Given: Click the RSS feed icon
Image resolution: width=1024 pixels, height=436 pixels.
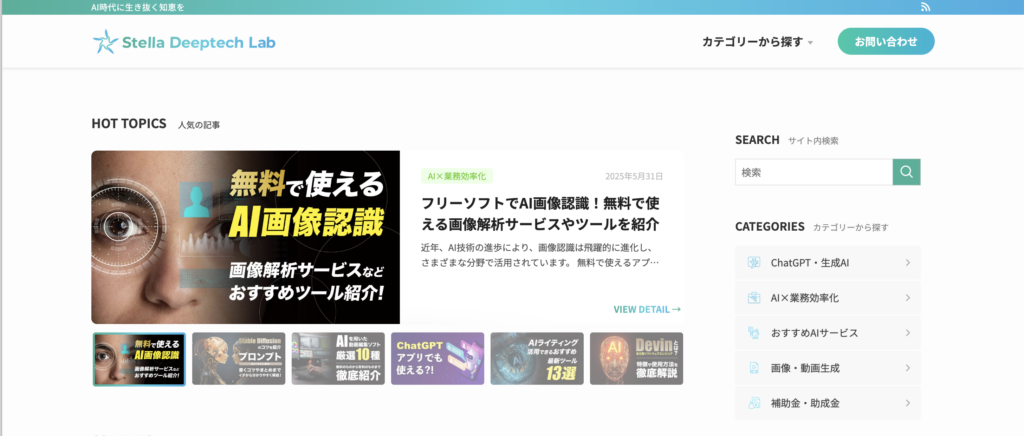Looking at the screenshot, I should [x=925, y=7].
